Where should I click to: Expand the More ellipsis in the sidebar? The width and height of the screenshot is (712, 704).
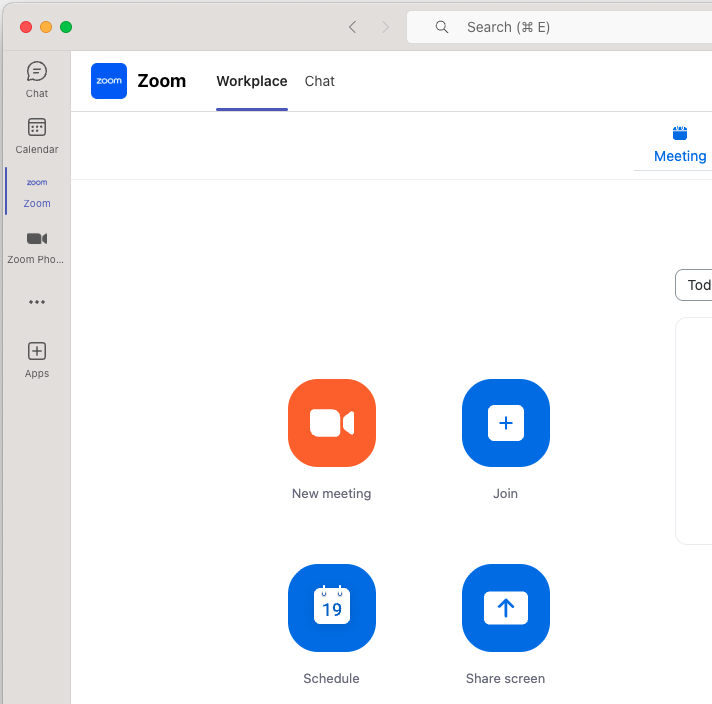coord(37,302)
